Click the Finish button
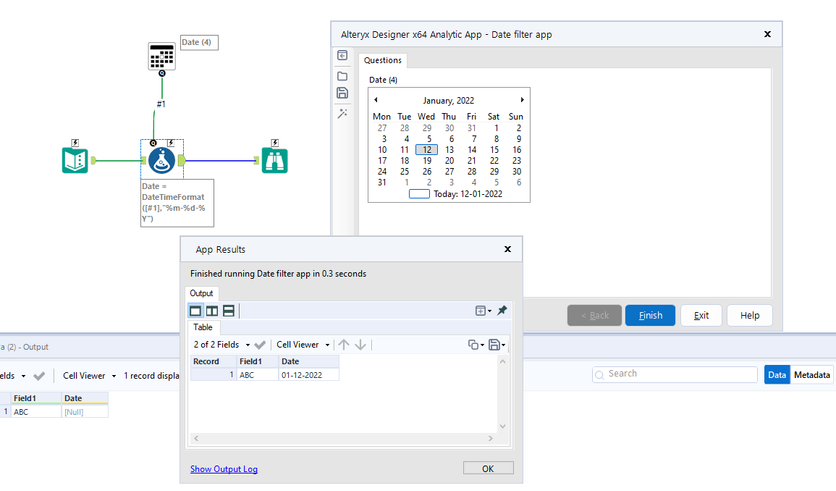836x491 pixels. [x=650, y=316]
